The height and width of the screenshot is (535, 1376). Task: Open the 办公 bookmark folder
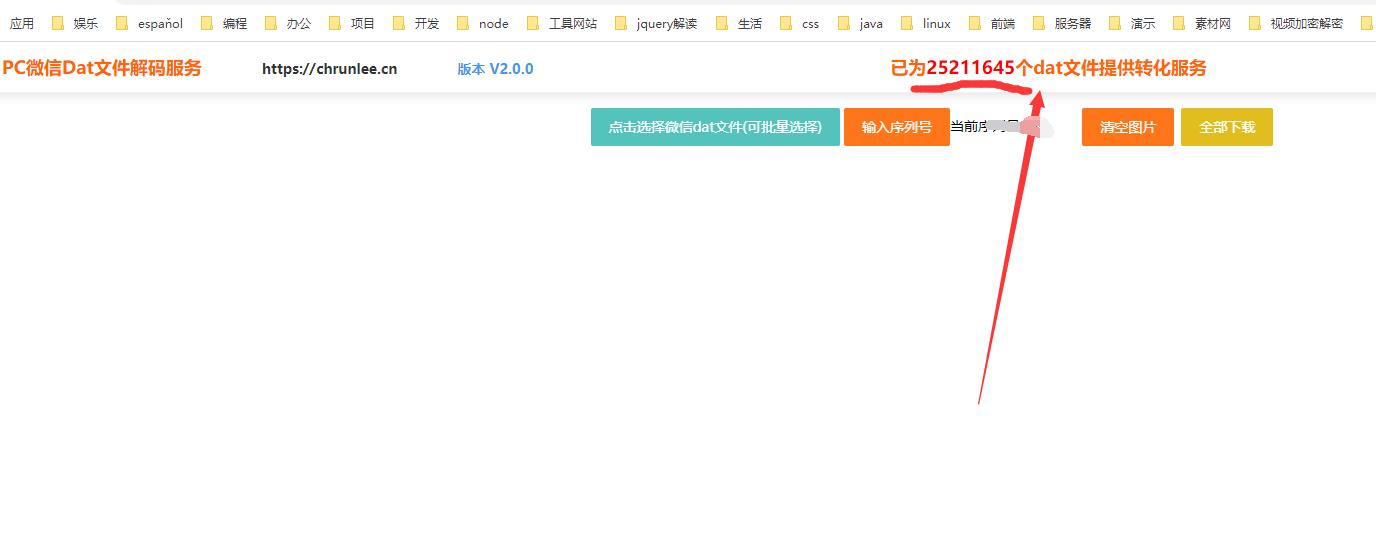288,23
